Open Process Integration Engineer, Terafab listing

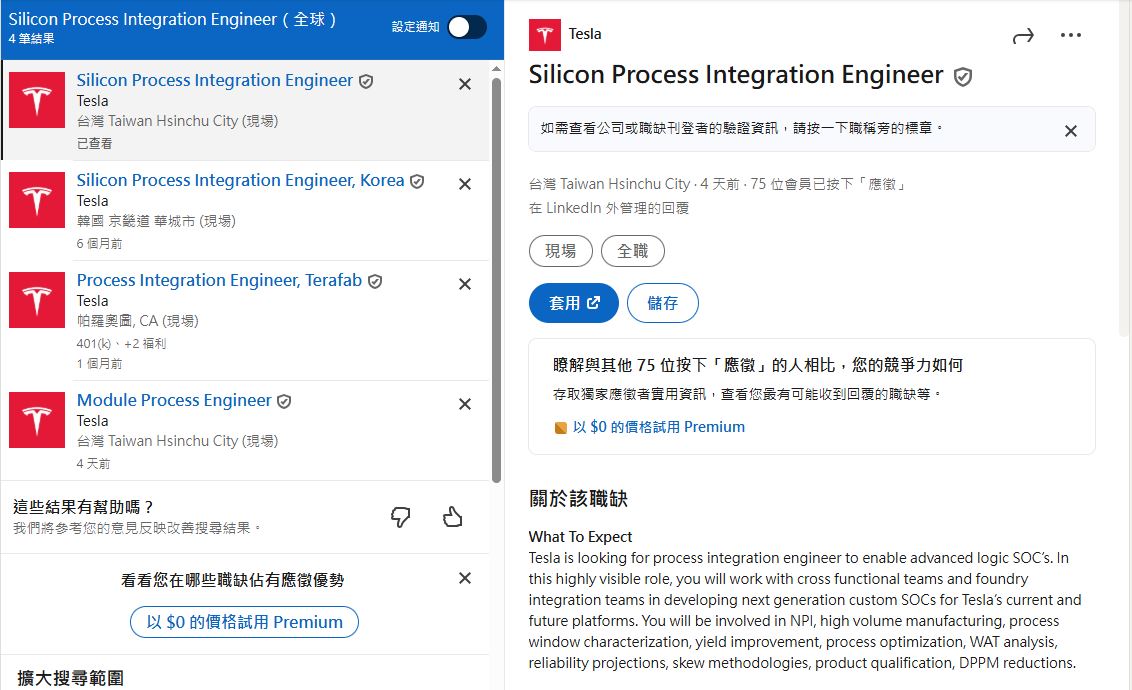click(219, 281)
